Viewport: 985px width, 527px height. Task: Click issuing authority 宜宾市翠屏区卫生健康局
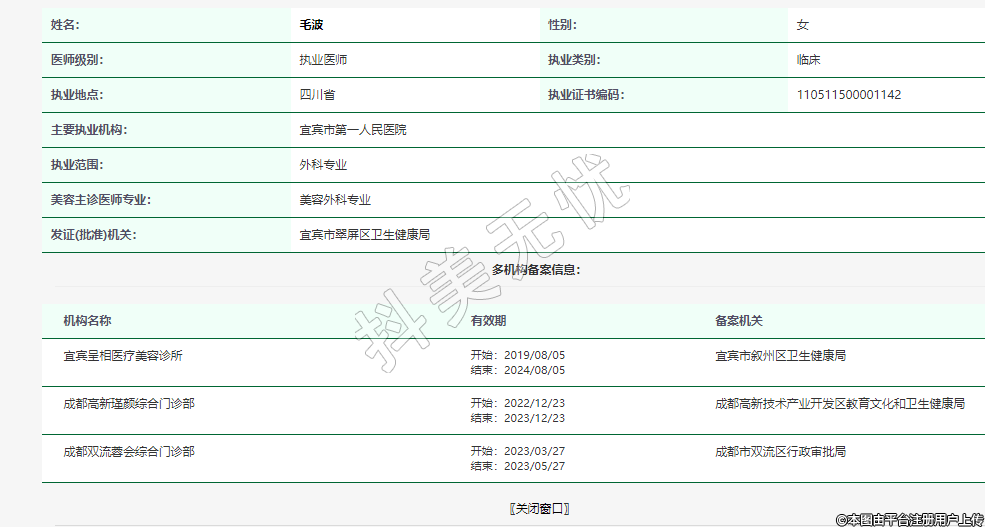tap(365, 235)
